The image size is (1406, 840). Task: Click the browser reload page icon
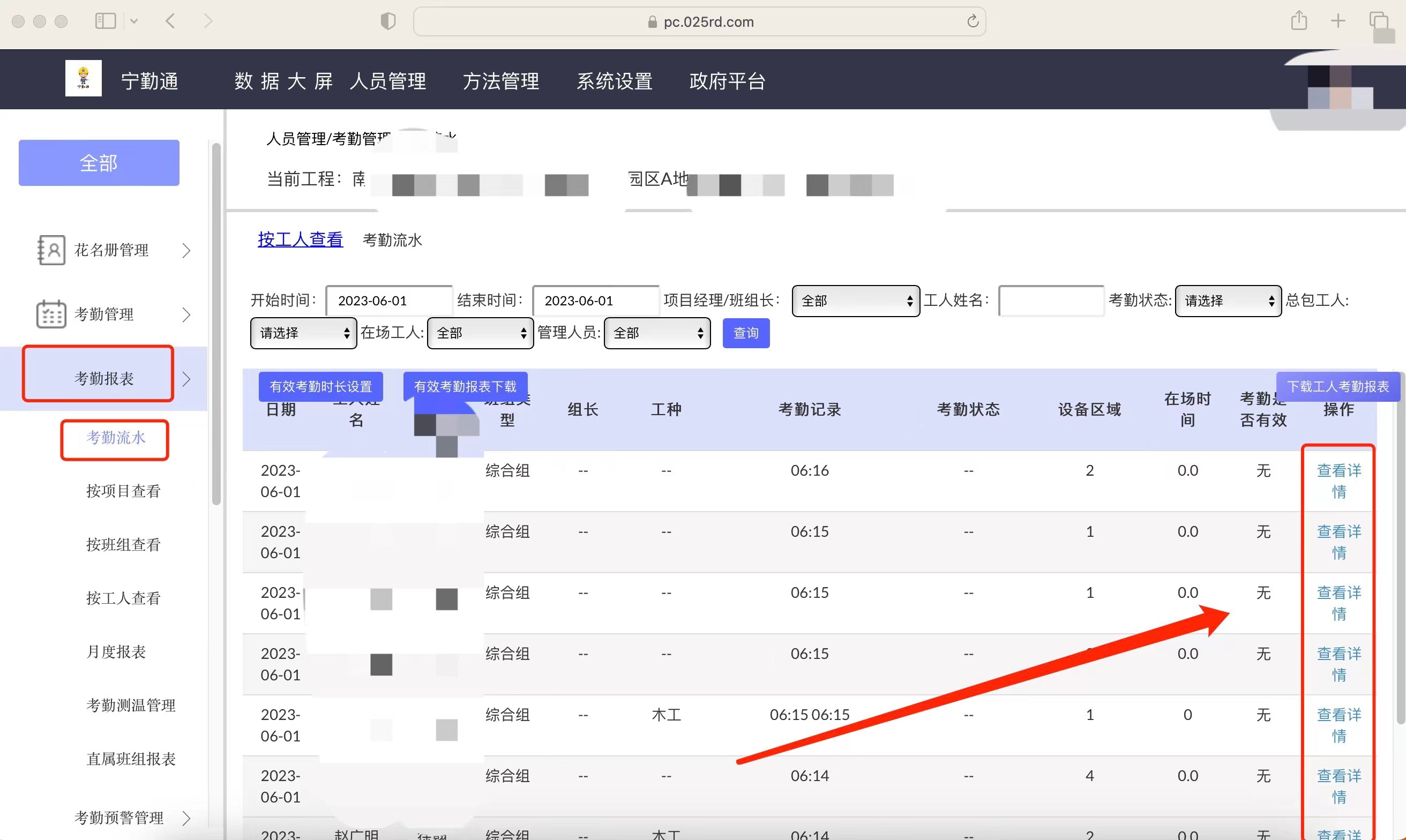973,21
